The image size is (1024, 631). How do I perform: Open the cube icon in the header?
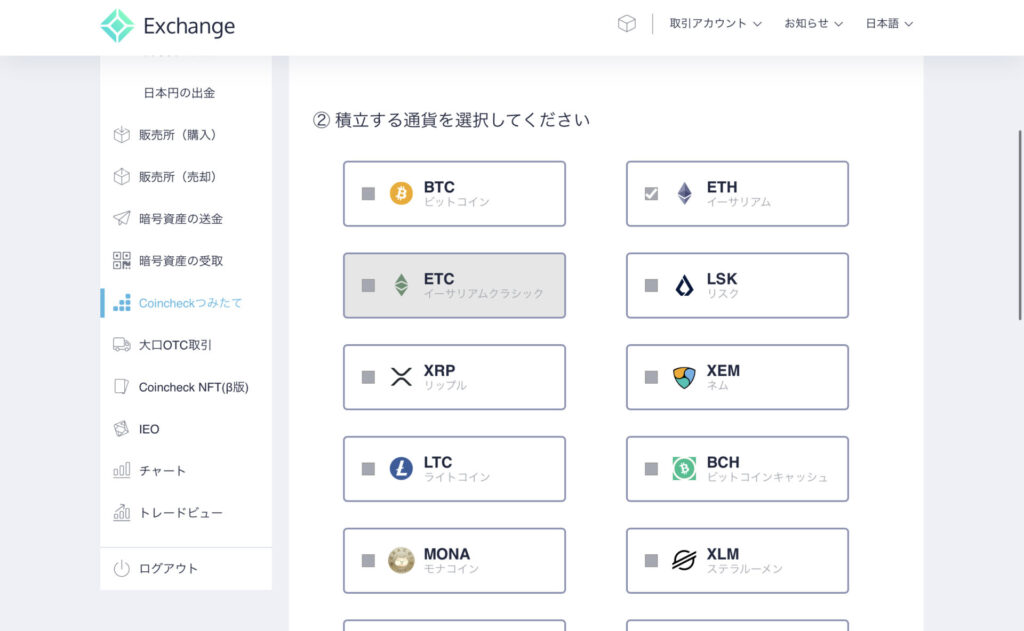(x=626, y=24)
